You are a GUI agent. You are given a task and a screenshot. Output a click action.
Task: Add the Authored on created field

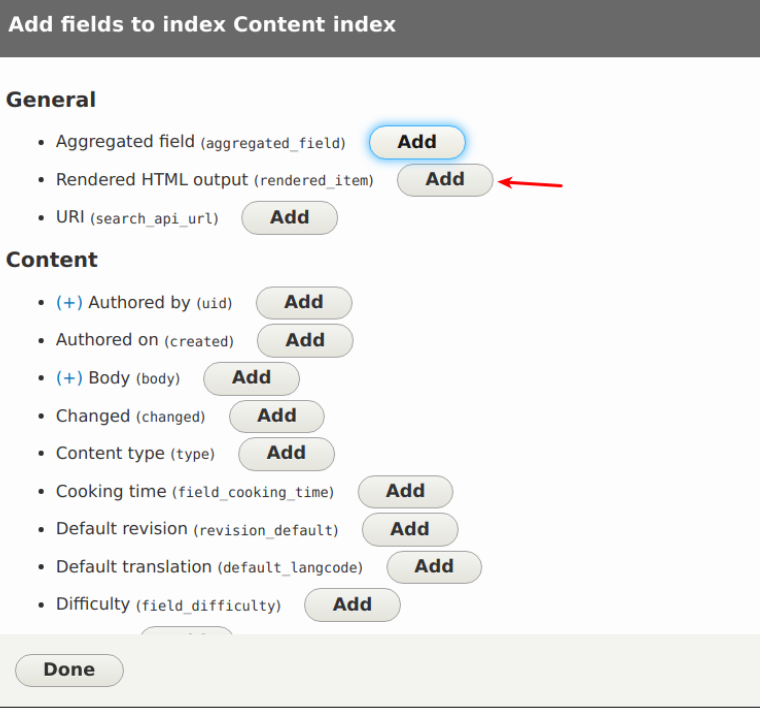point(304,340)
